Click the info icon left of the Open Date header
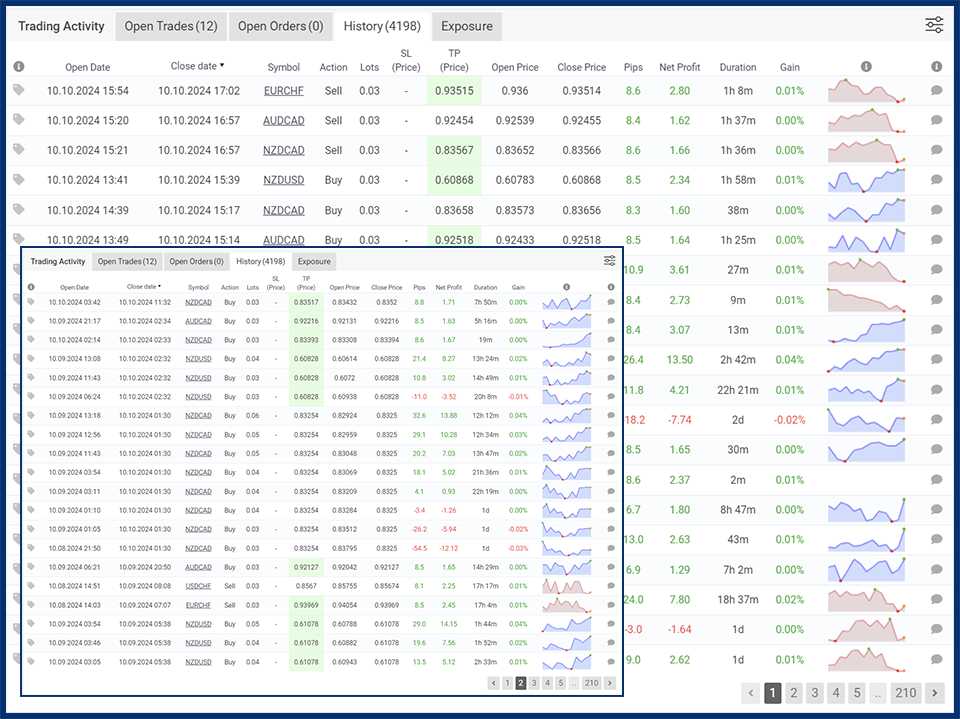This screenshot has height=719, width=960. coord(19,67)
